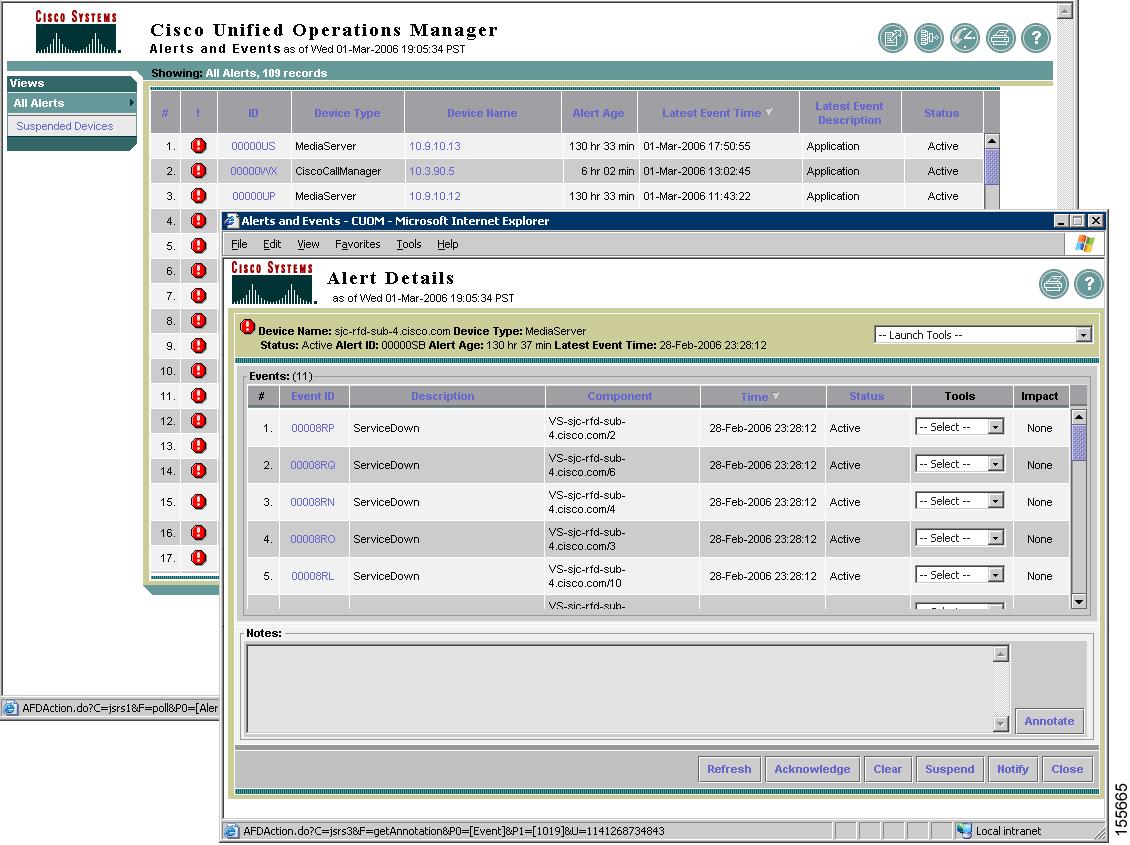The width and height of the screenshot is (1130, 845).
Task: Open device name 10.9.10.12 link
Action: point(435,196)
